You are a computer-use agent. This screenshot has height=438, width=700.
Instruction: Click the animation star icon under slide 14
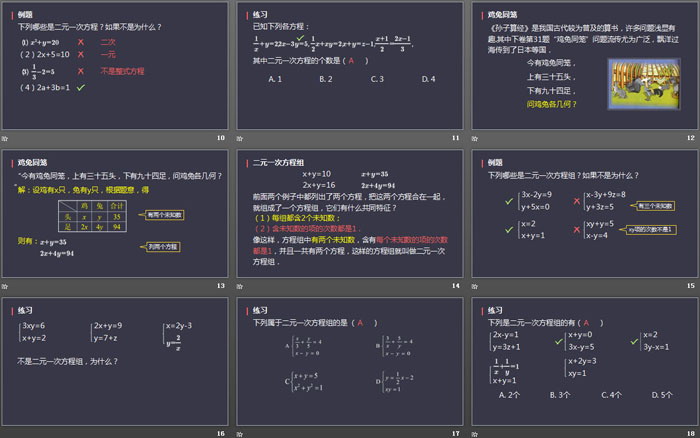coord(240,286)
